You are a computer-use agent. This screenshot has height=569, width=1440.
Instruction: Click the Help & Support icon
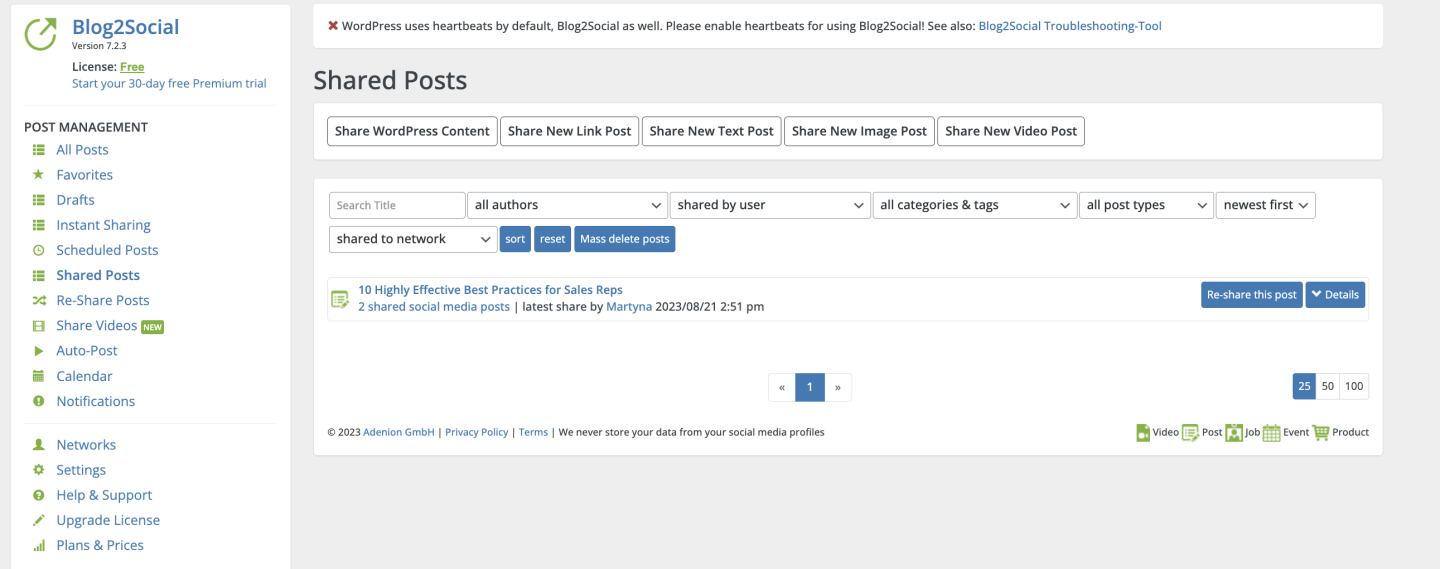[39, 495]
